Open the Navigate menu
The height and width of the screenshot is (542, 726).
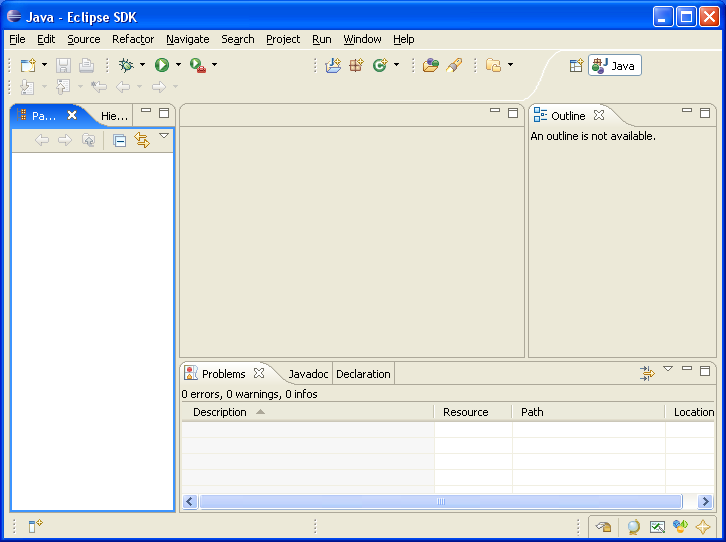(188, 39)
